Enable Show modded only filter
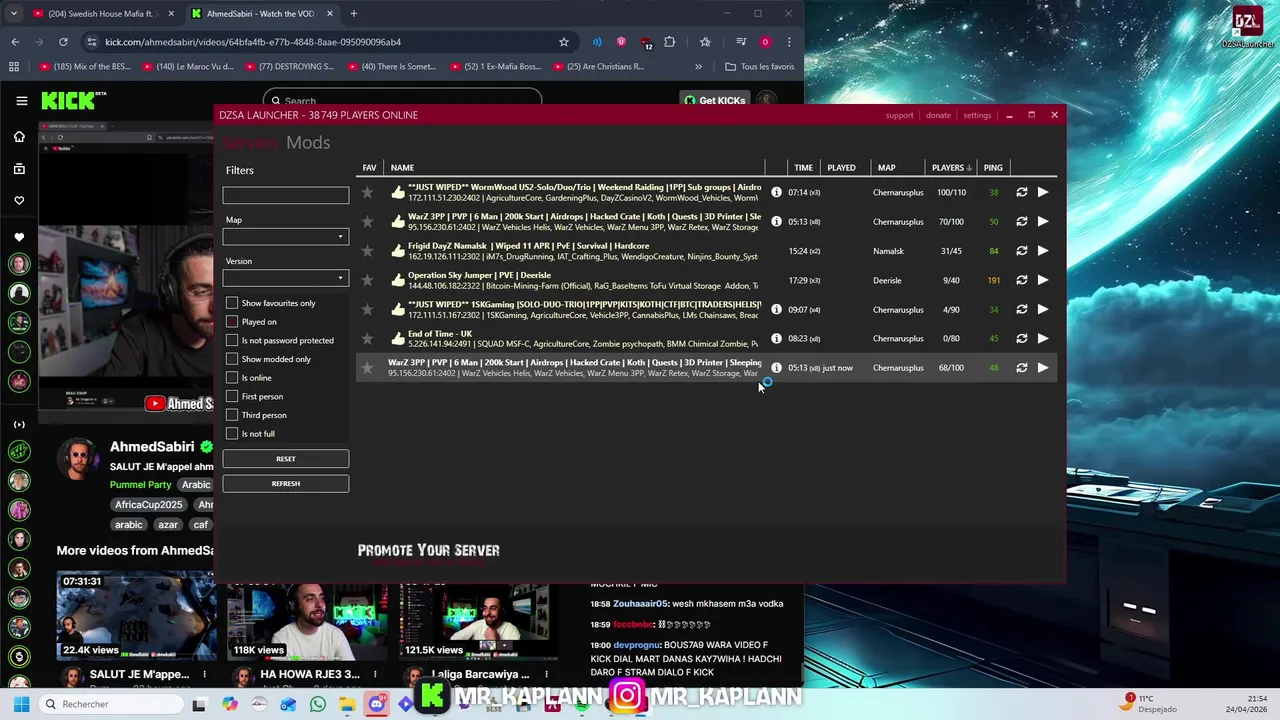 point(232,359)
